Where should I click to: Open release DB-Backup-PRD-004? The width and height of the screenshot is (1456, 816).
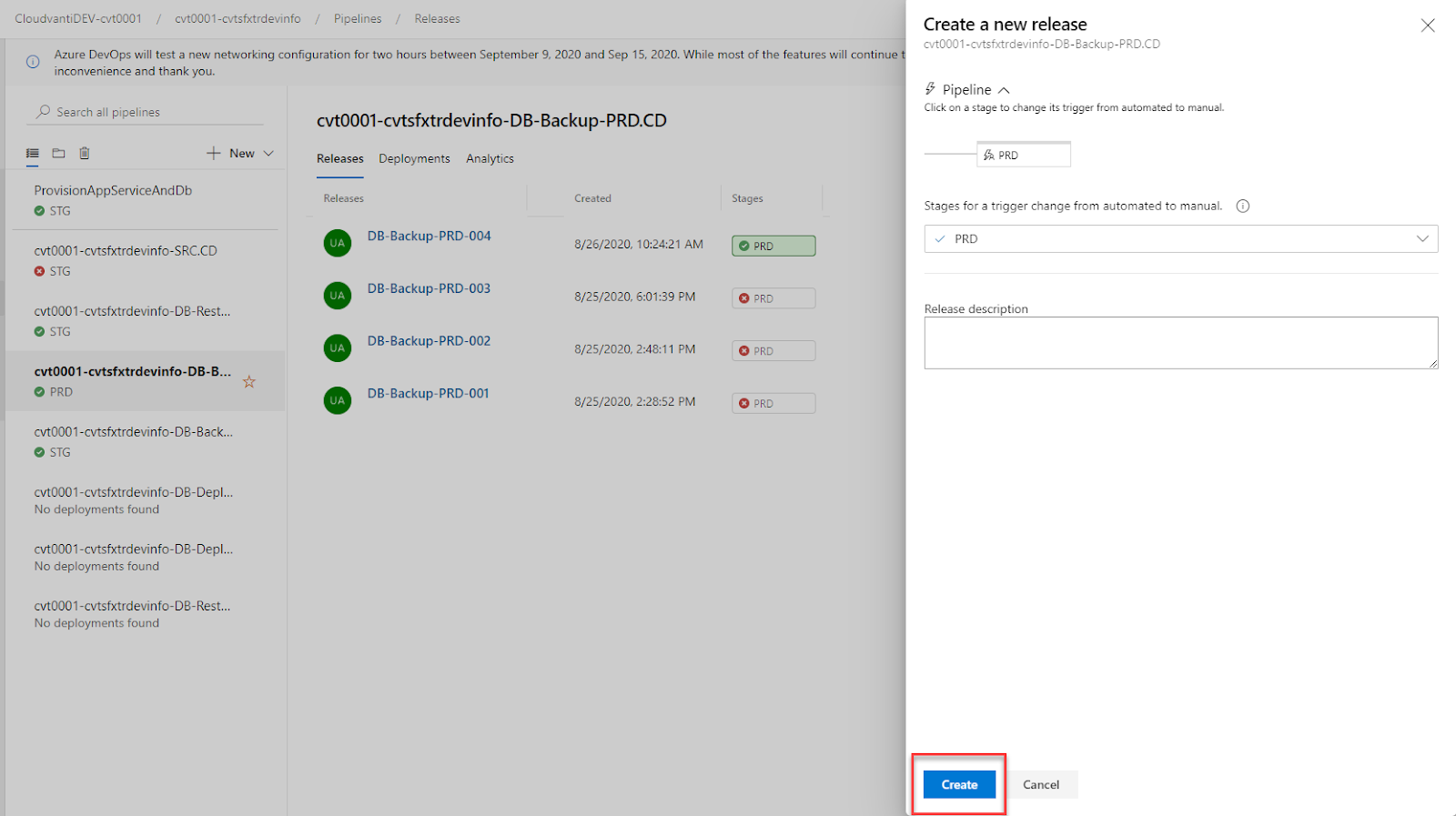tap(429, 236)
